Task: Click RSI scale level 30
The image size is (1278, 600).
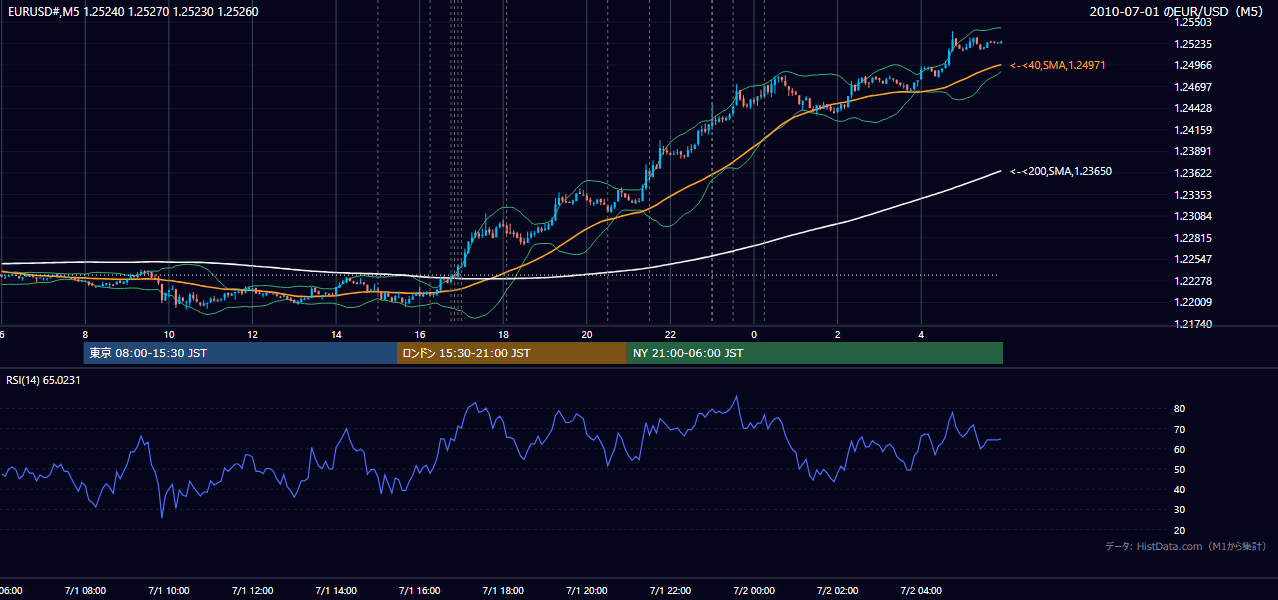Action: (x=1180, y=510)
